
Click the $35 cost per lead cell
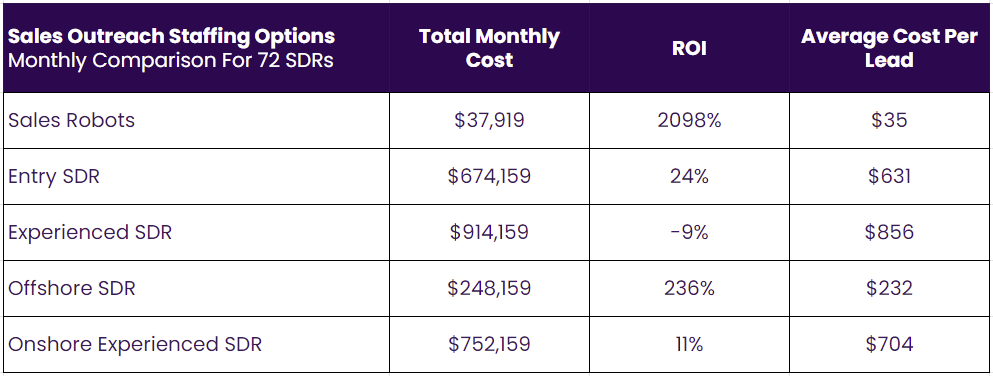pos(889,120)
